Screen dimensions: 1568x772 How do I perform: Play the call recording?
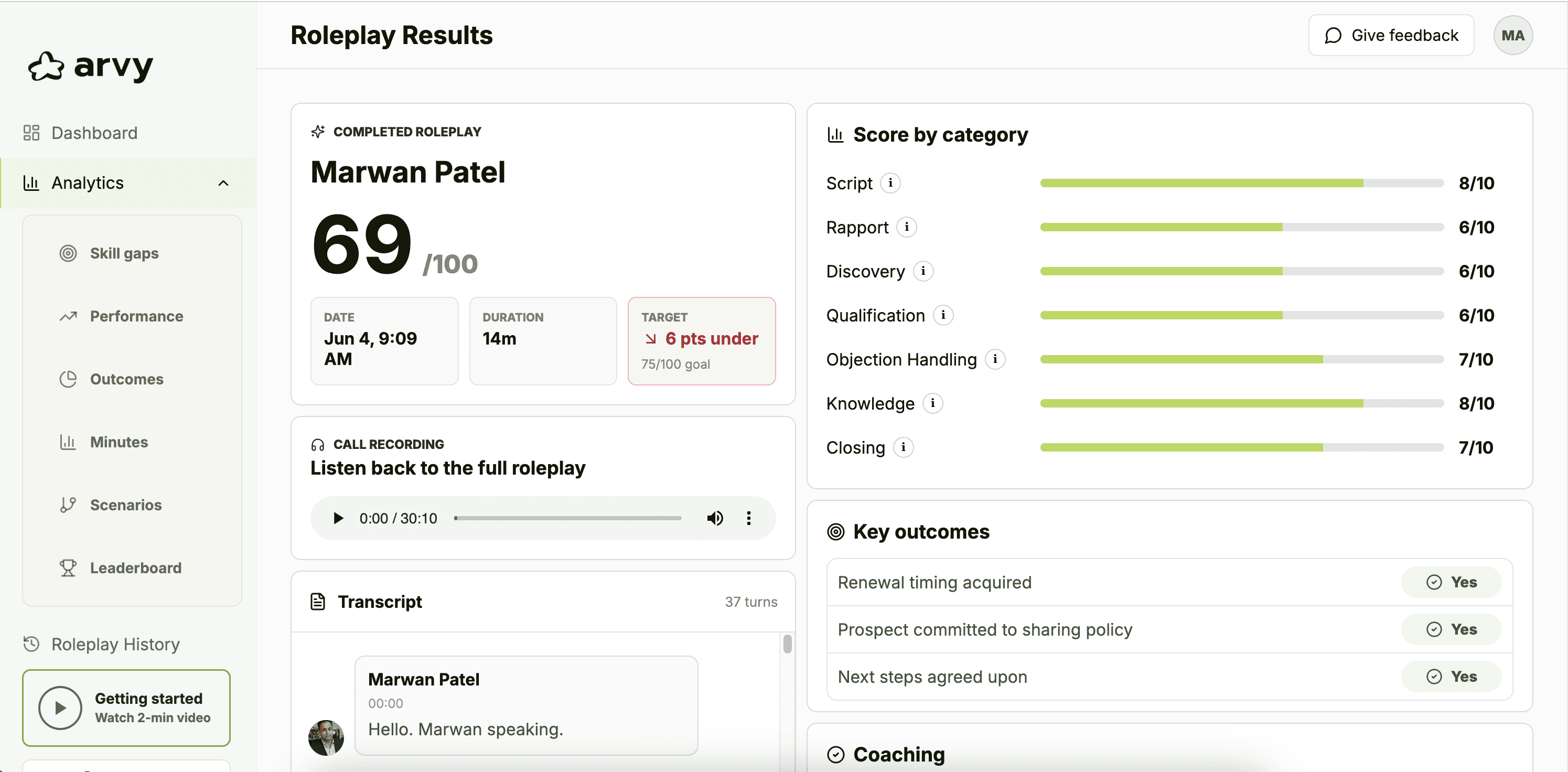[338, 518]
